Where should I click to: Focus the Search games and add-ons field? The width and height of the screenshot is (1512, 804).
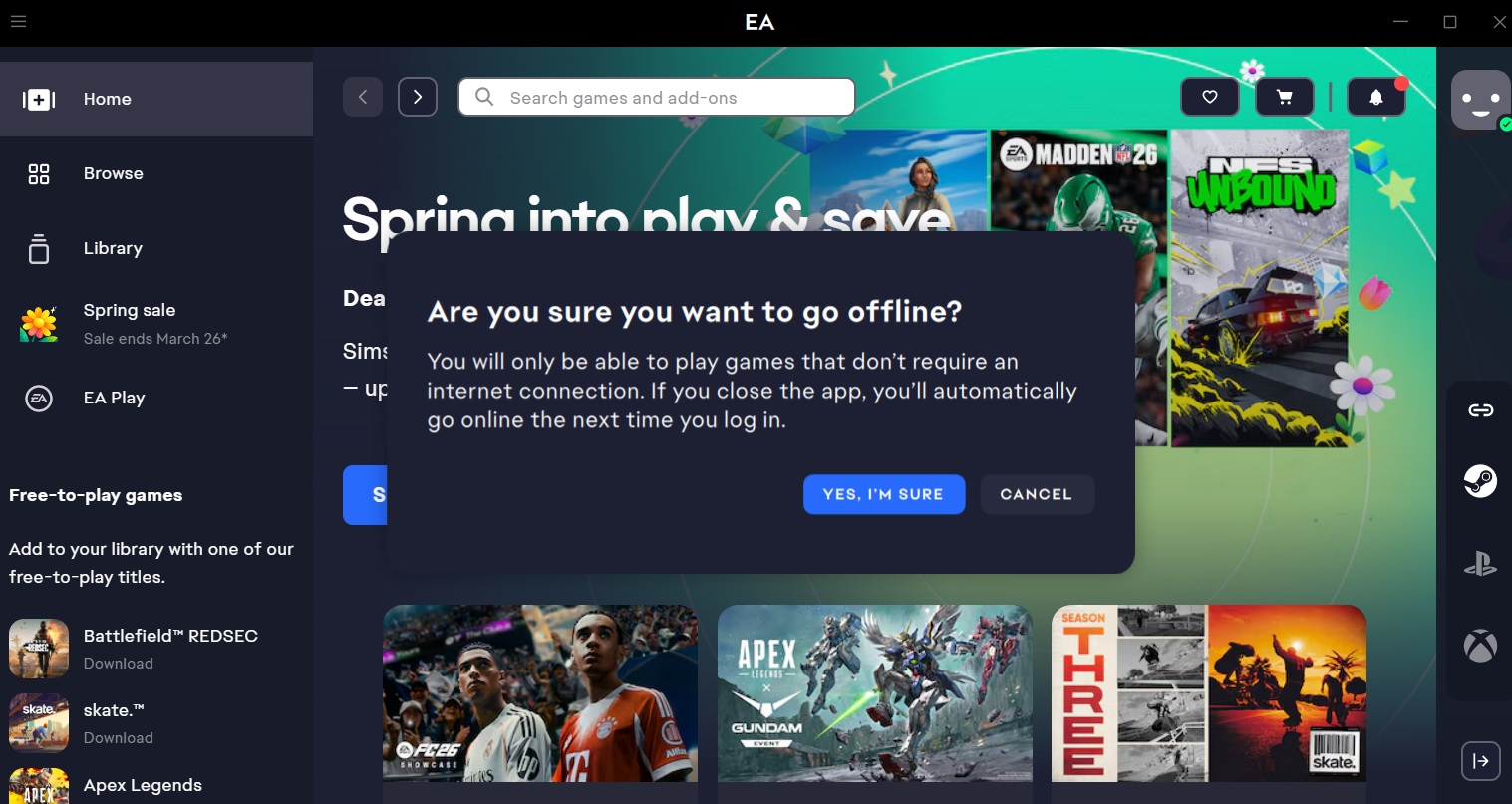657,97
